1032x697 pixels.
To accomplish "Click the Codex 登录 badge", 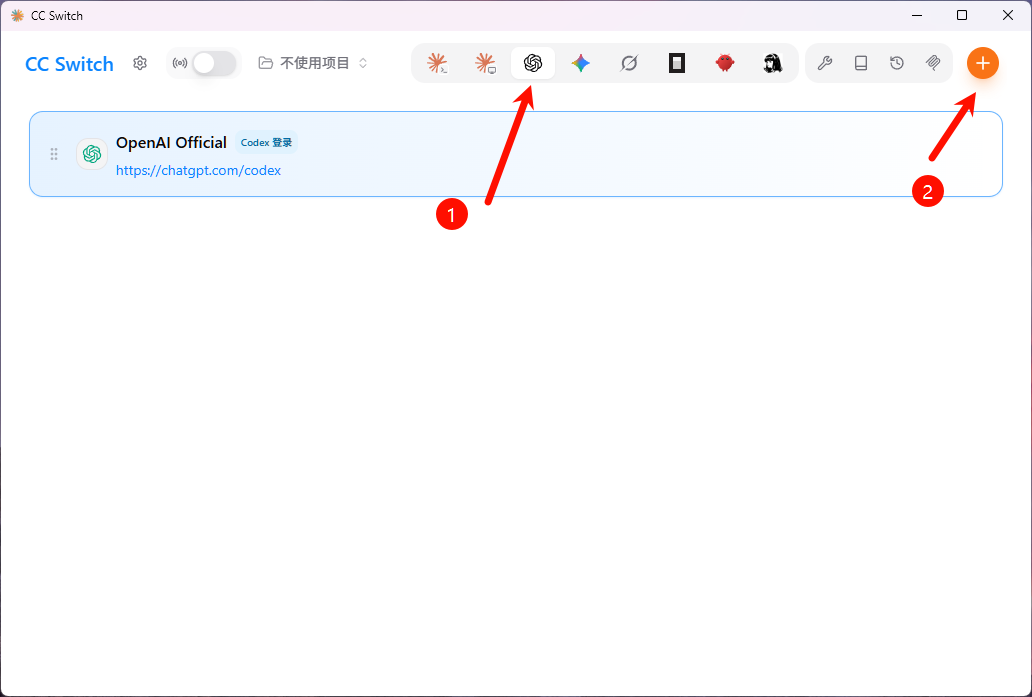I will point(266,143).
